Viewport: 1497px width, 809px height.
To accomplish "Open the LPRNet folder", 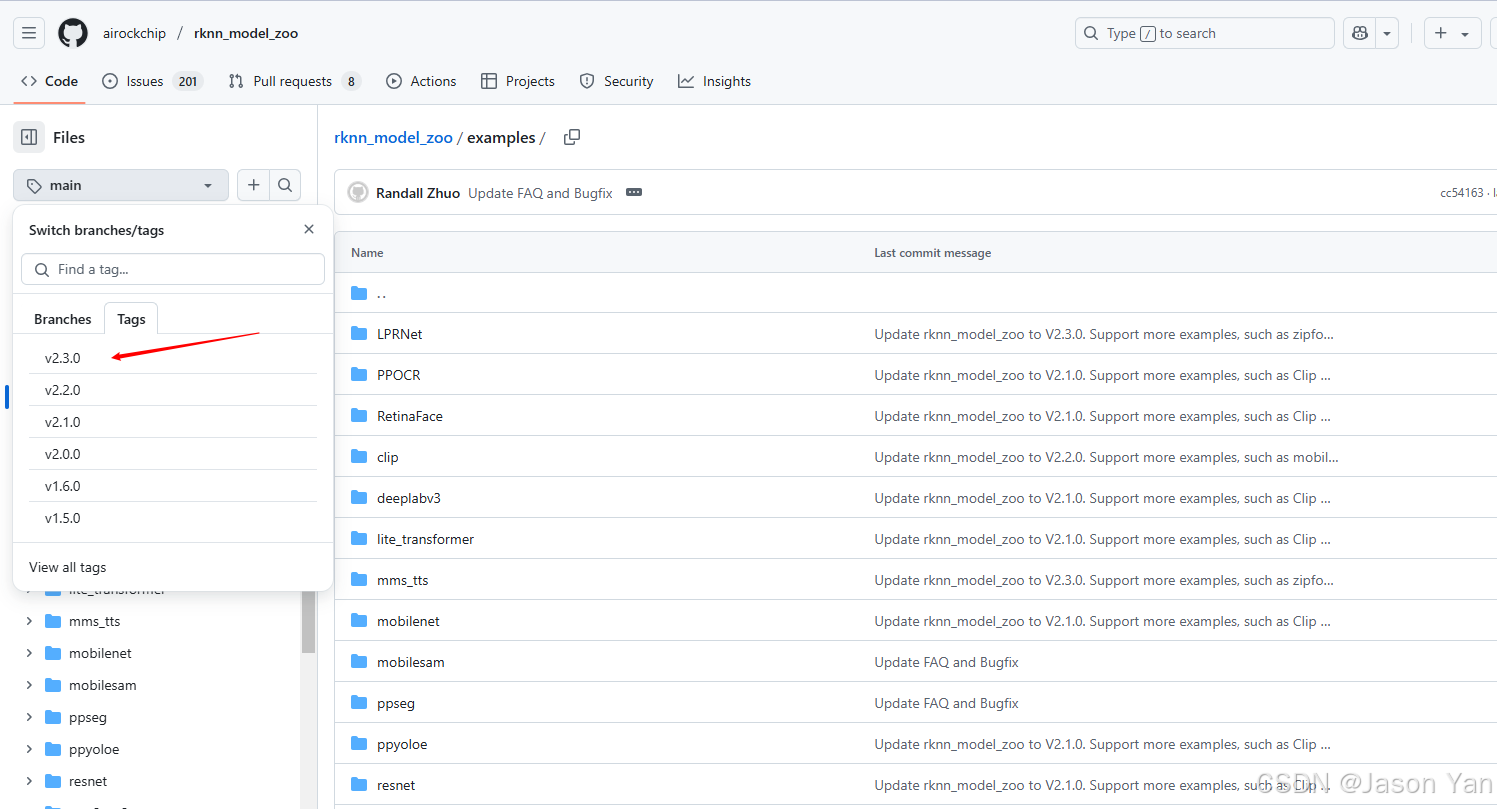I will coord(399,334).
